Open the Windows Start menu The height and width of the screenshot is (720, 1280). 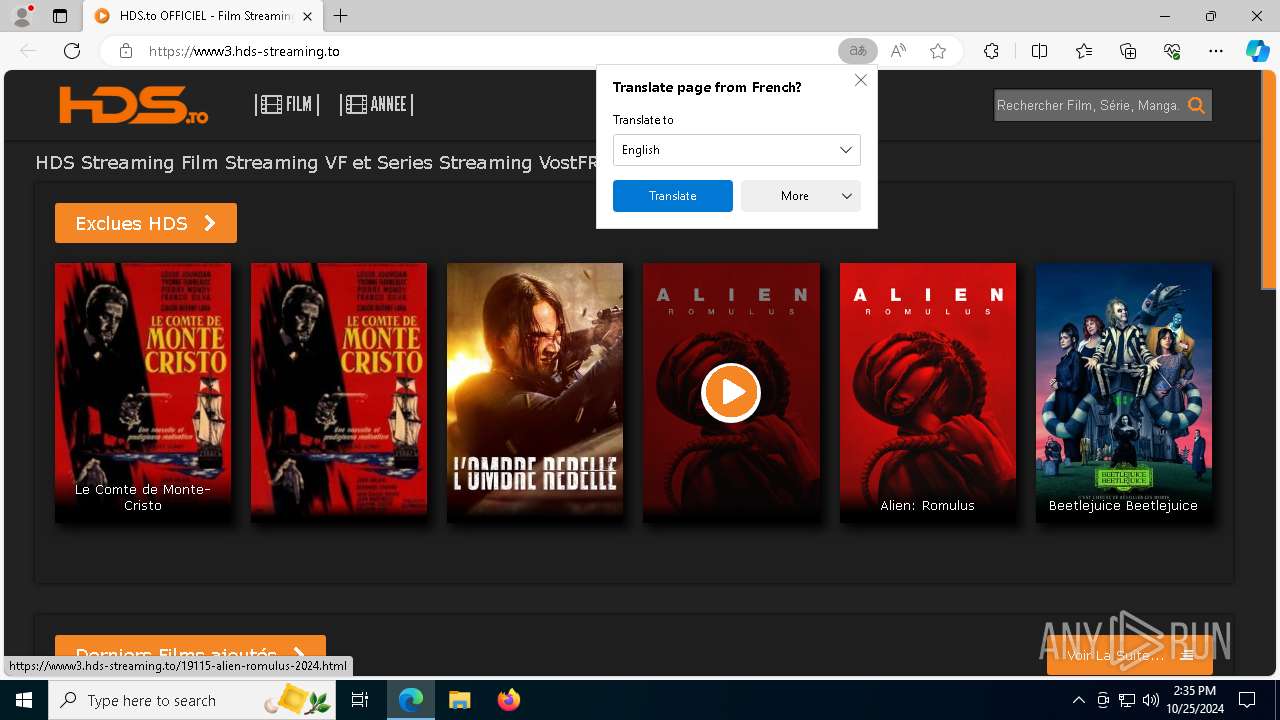click(x=24, y=700)
